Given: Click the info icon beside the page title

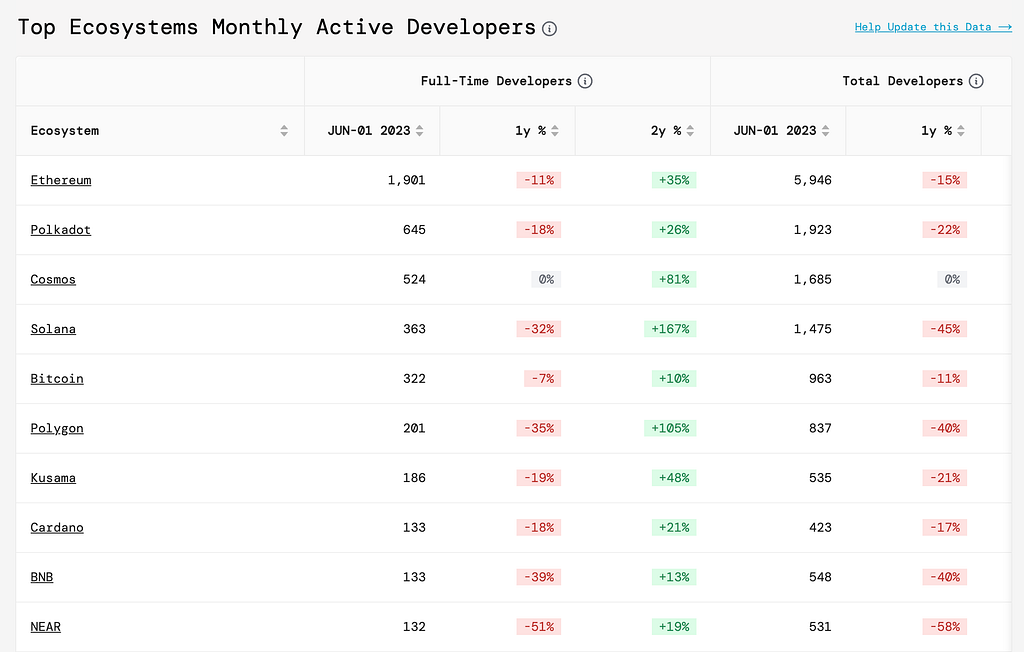Looking at the screenshot, I should (549, 29).
